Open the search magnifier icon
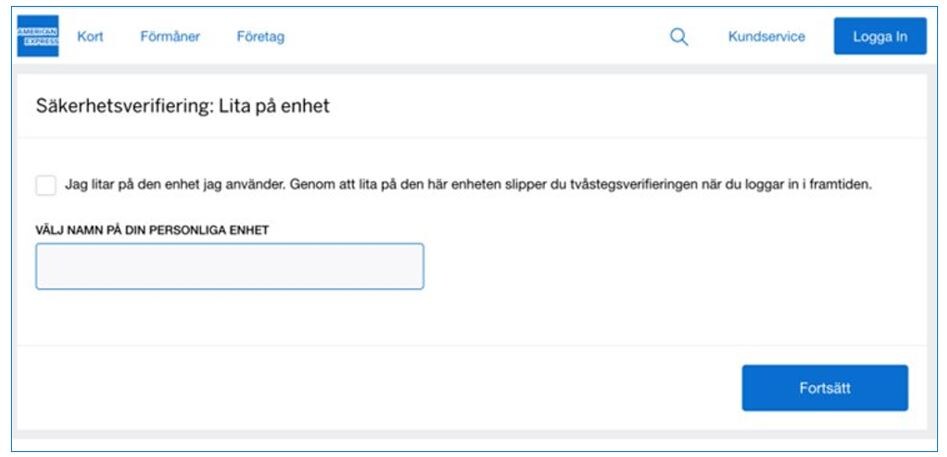The height and width of the screenshot is (457, 947). tap(679, 37)
